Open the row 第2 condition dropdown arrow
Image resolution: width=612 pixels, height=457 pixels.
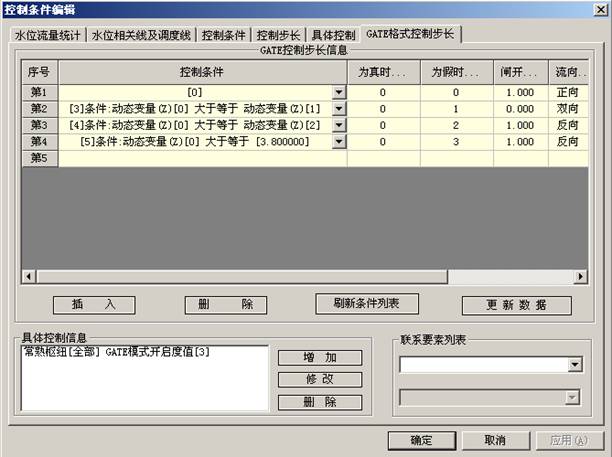point(339,108)
